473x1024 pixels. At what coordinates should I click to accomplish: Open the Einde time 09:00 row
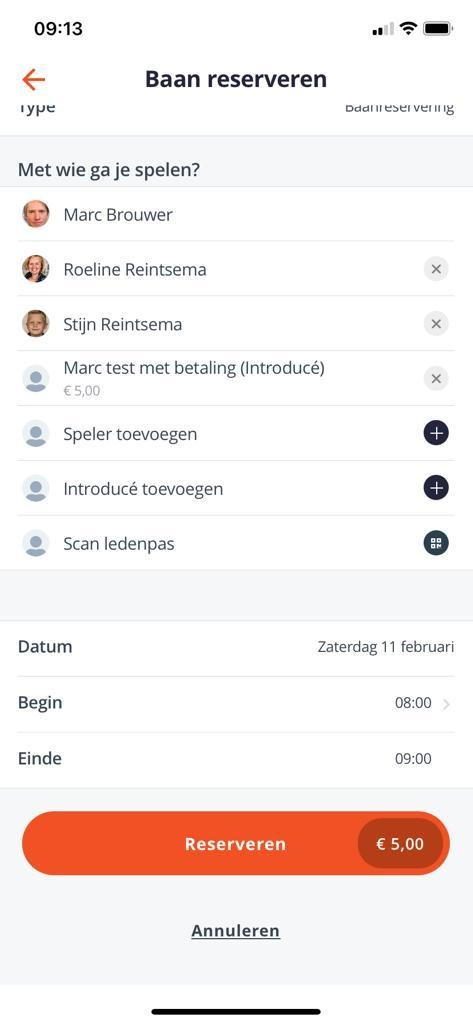click(x=236, y=760)
